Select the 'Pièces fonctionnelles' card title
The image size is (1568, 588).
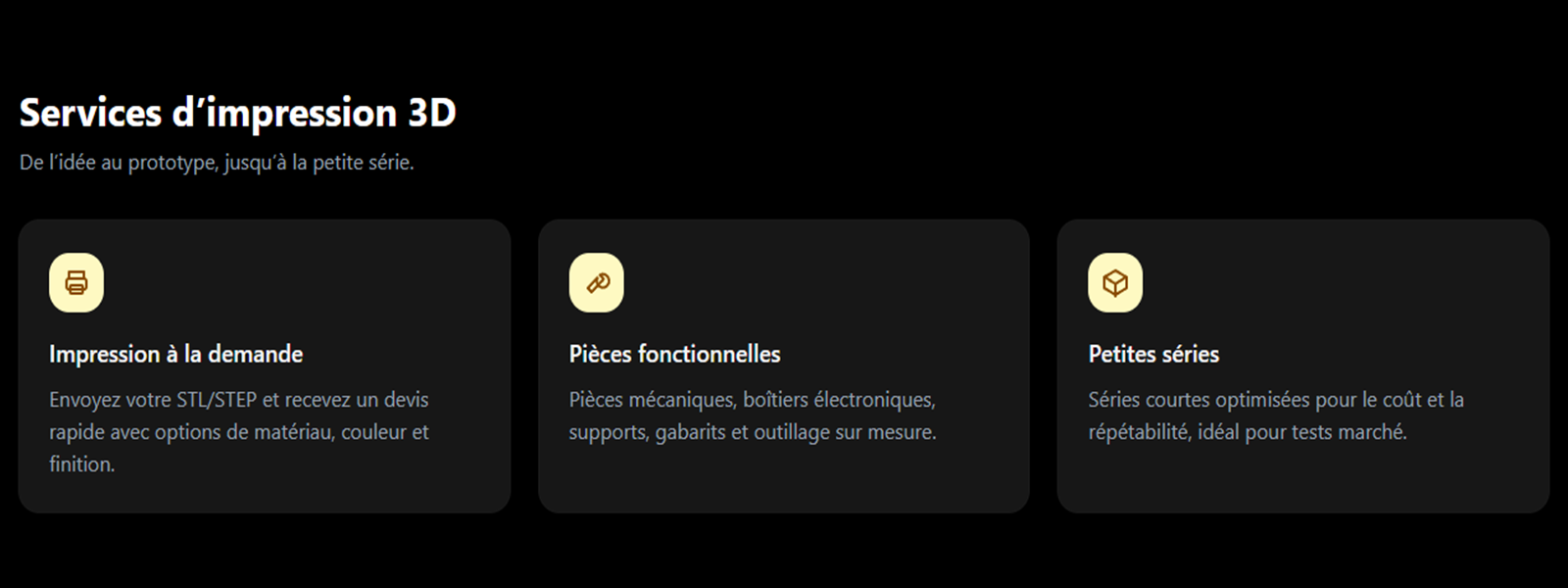(x=674, y=354)
